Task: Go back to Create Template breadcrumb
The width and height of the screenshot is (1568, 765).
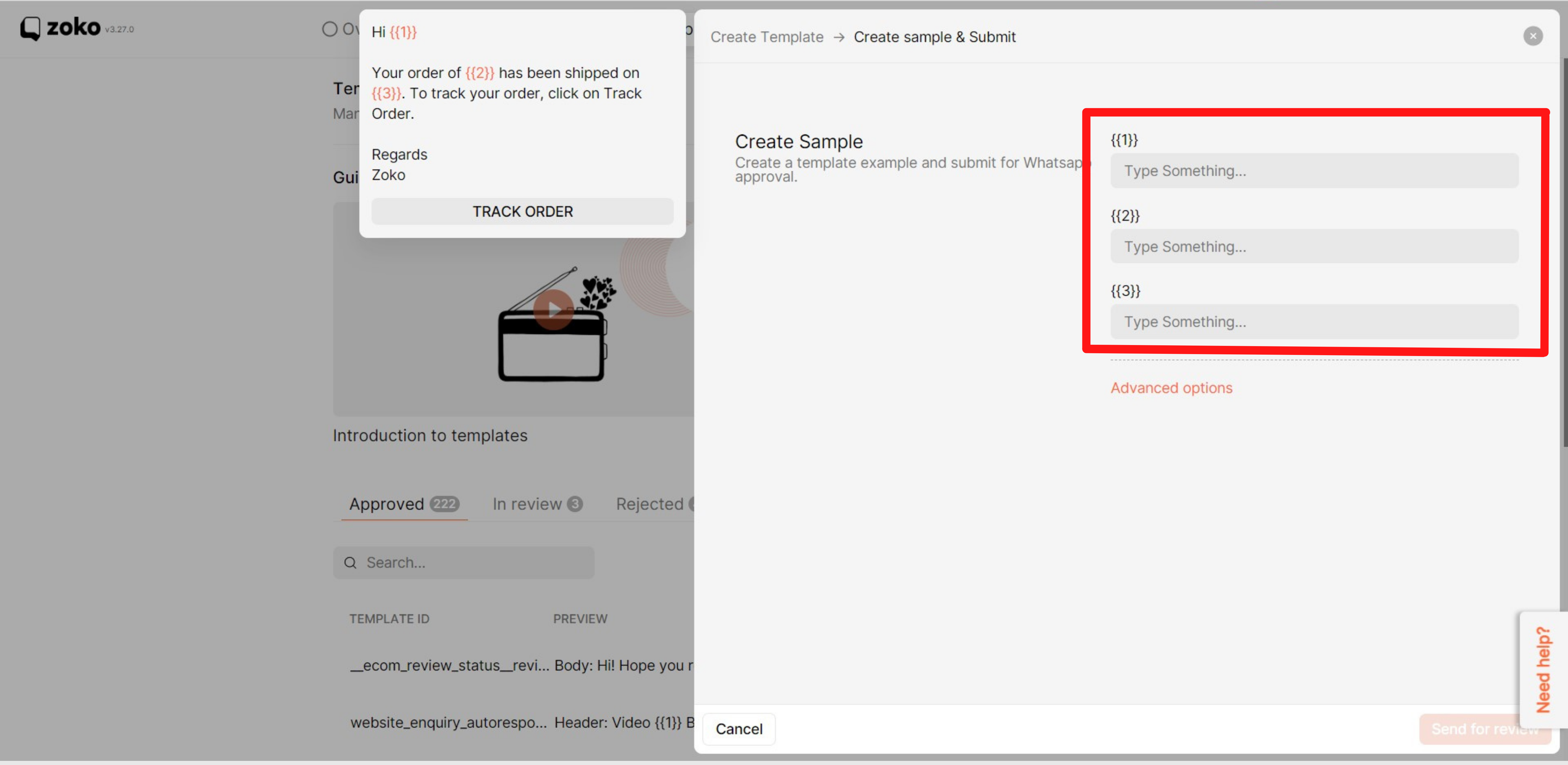Action: [766, 37]
